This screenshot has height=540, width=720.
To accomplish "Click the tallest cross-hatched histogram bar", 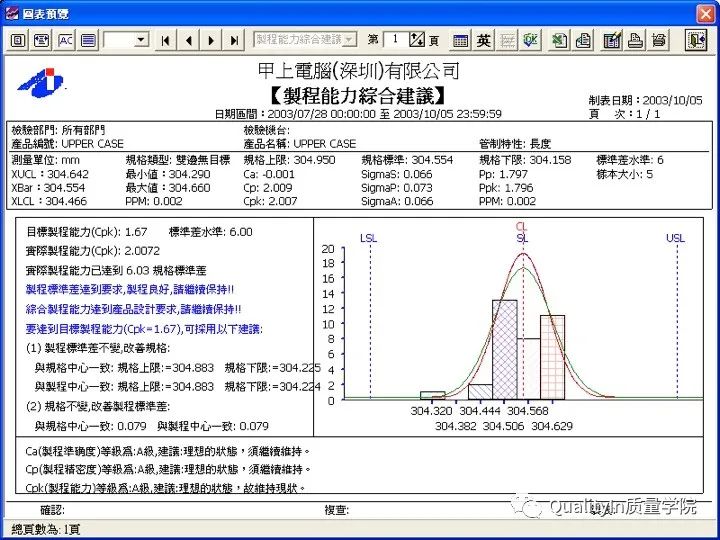I will [505, 350].
